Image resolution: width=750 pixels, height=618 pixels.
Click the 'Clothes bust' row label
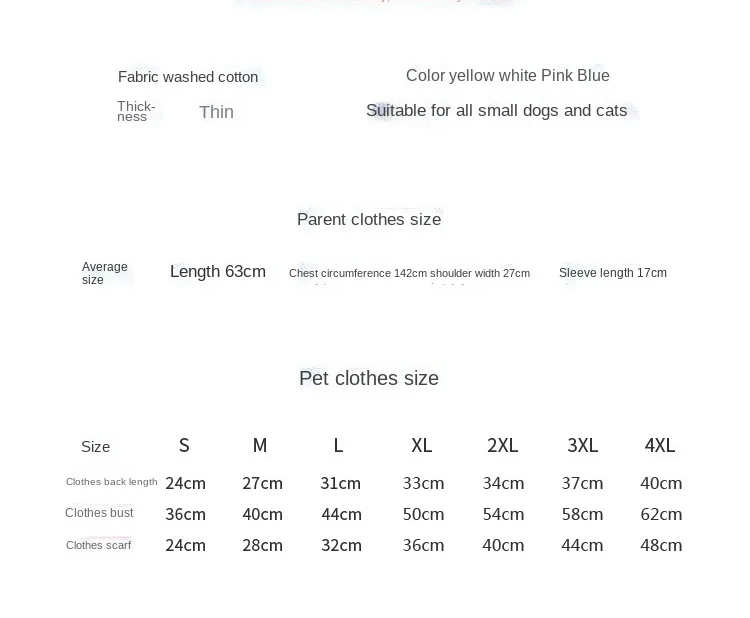click(x=99, y=513)
